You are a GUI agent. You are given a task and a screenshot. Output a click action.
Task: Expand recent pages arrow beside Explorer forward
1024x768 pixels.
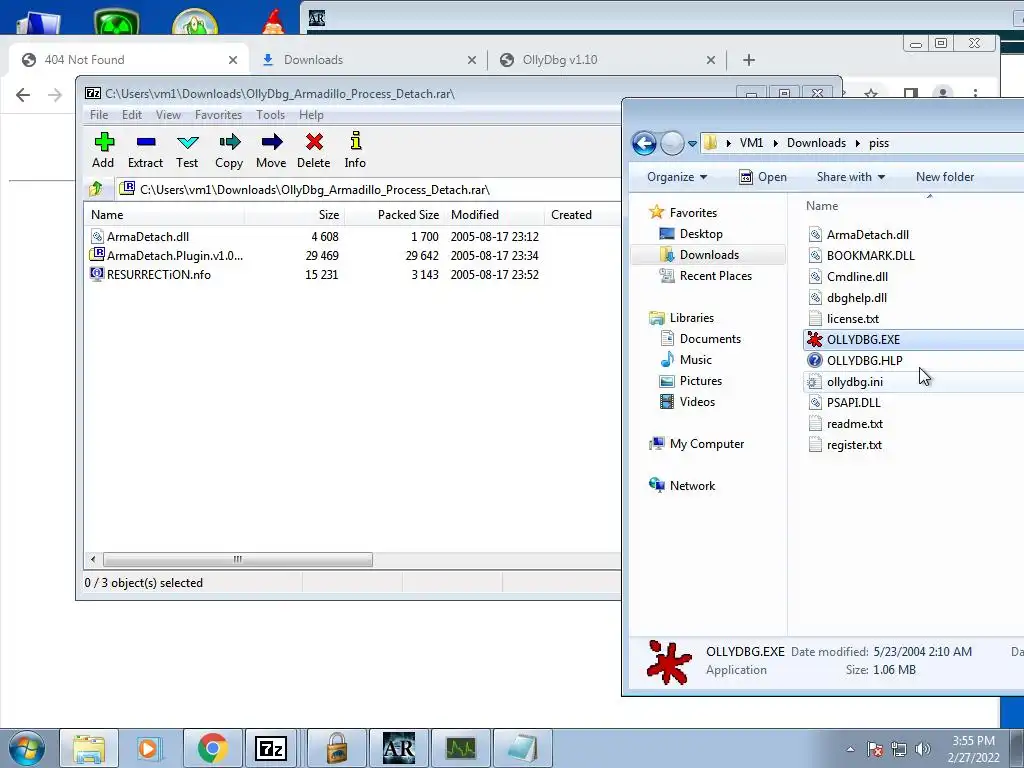pyautogui.click(x=692, y=144)
